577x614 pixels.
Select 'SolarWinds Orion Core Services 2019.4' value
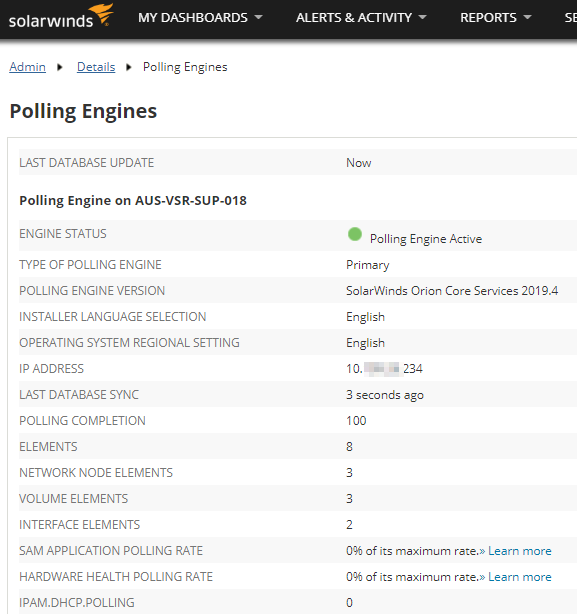pyautogui.click(x=452, y=291)
